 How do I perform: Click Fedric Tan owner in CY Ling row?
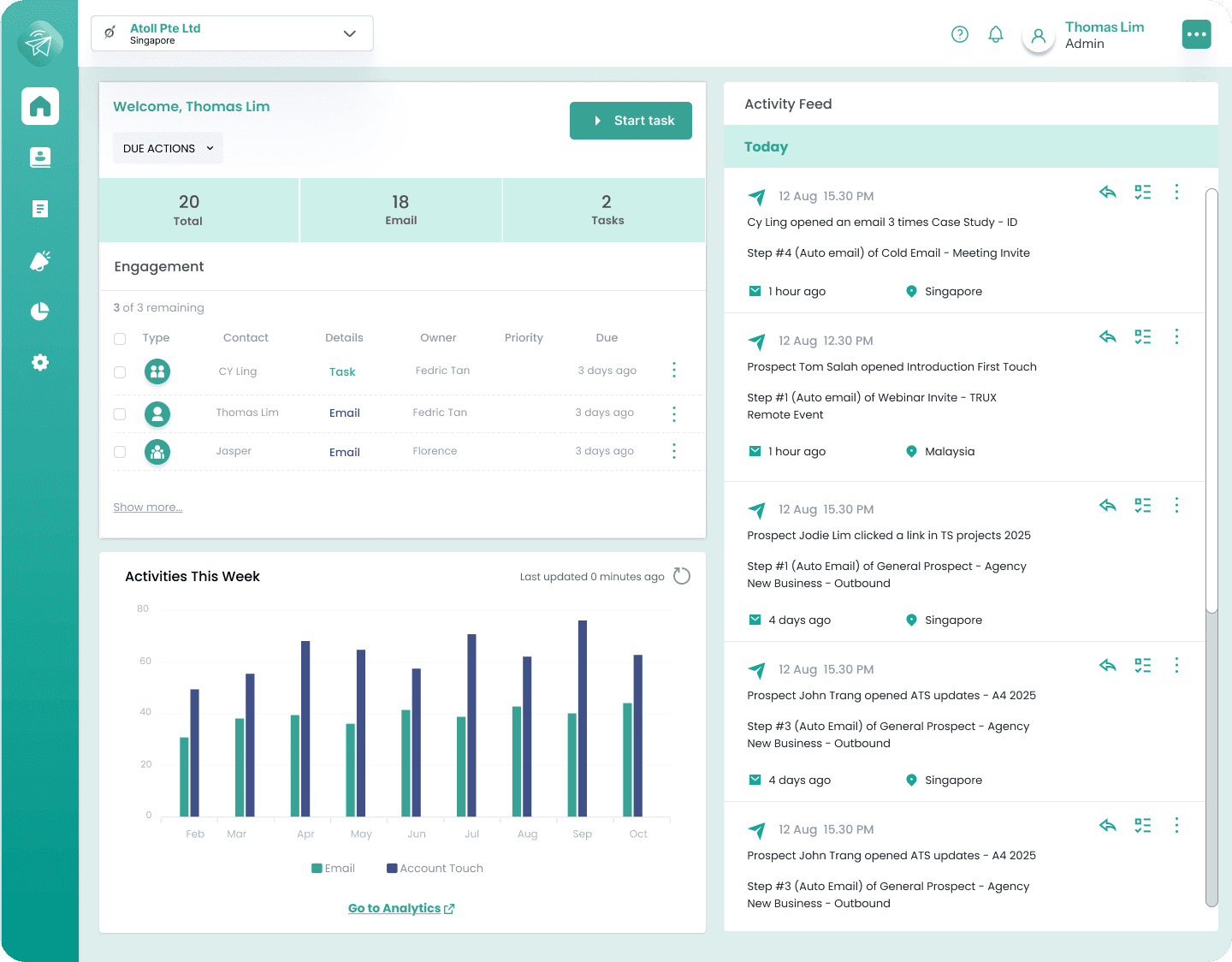[x=442, y=371]
